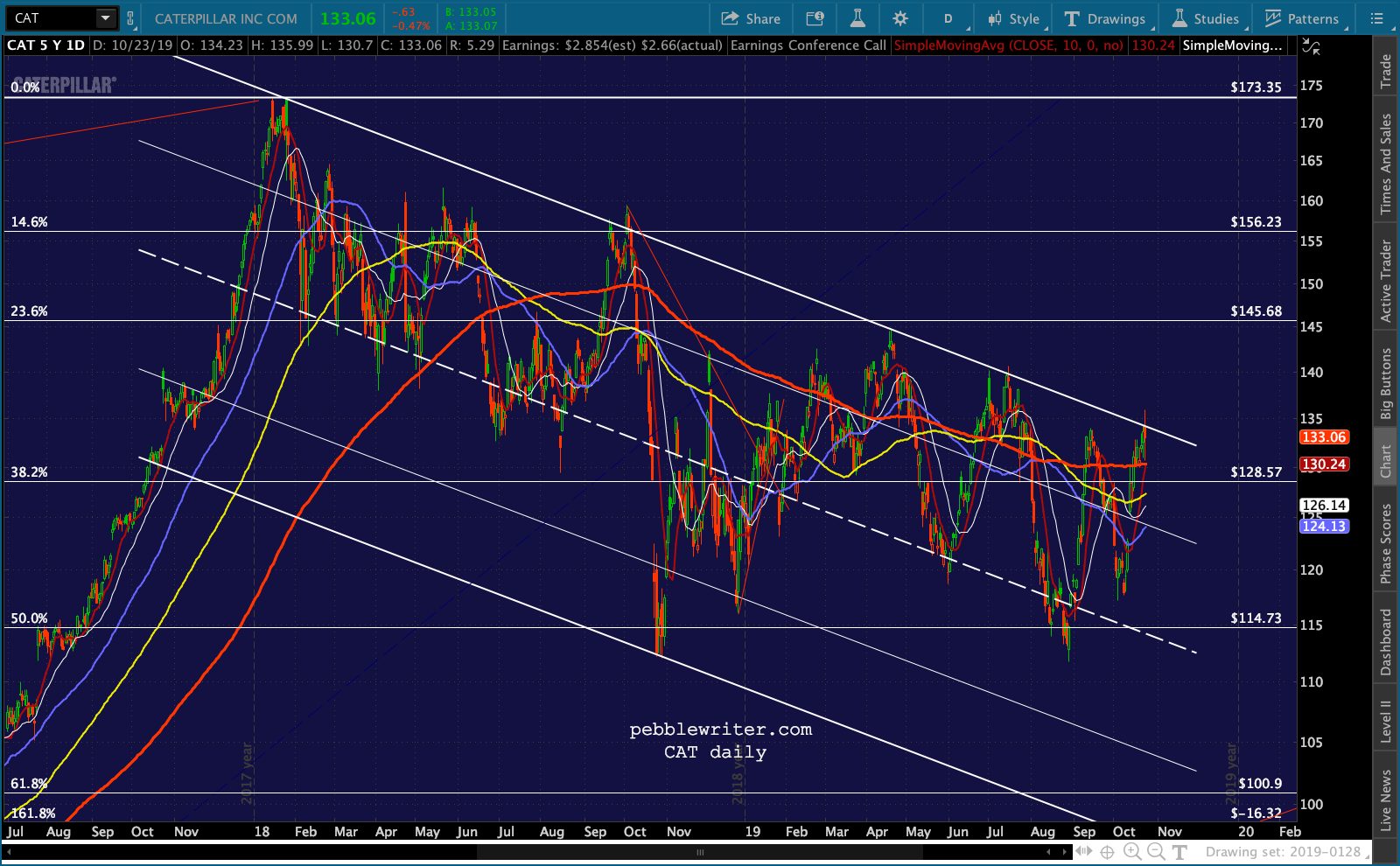Screen dimensions: 1400x866
Task: Click the $156.23 Fibonacci level label
Action: pos(1256,222)
